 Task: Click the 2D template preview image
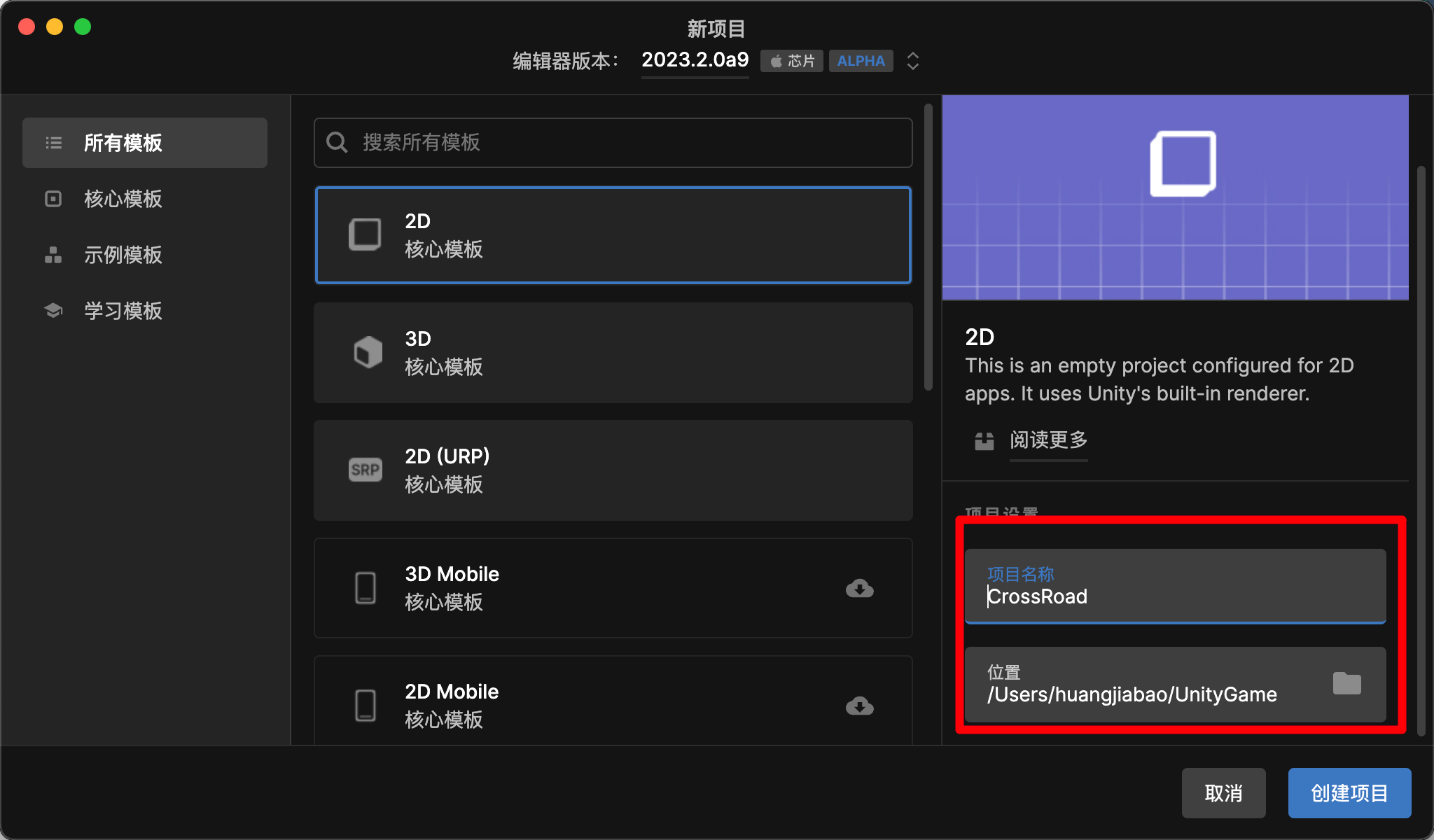[1176, 197]
